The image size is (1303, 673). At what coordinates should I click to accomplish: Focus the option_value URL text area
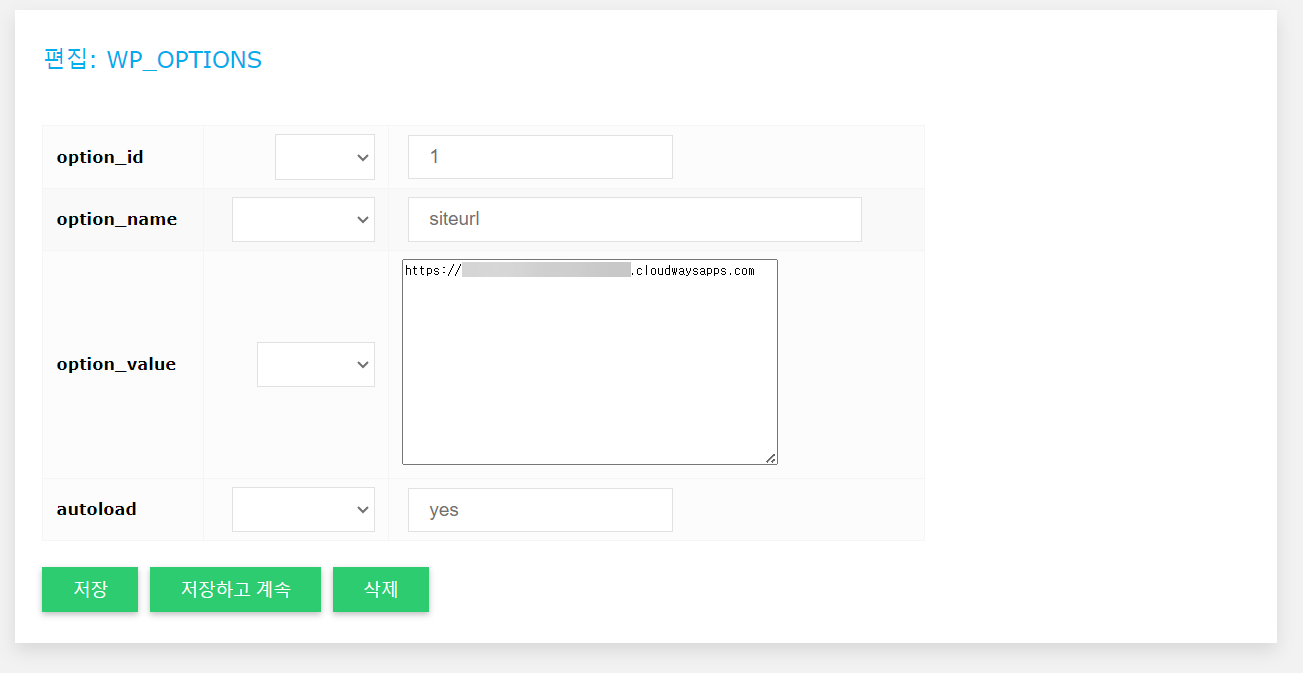[590, 362]
